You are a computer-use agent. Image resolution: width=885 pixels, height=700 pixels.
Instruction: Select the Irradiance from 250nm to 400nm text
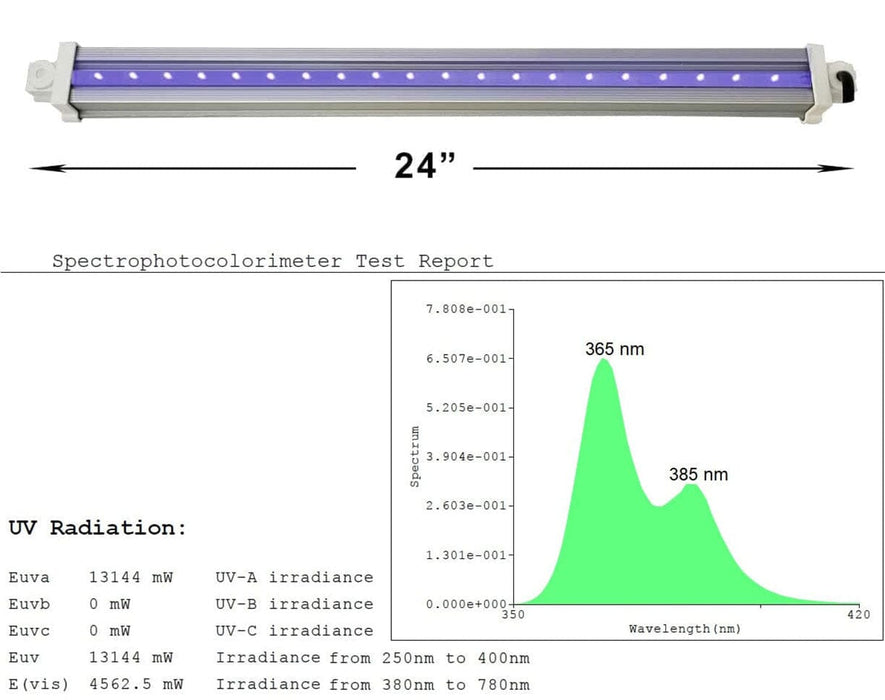point(372,658)
